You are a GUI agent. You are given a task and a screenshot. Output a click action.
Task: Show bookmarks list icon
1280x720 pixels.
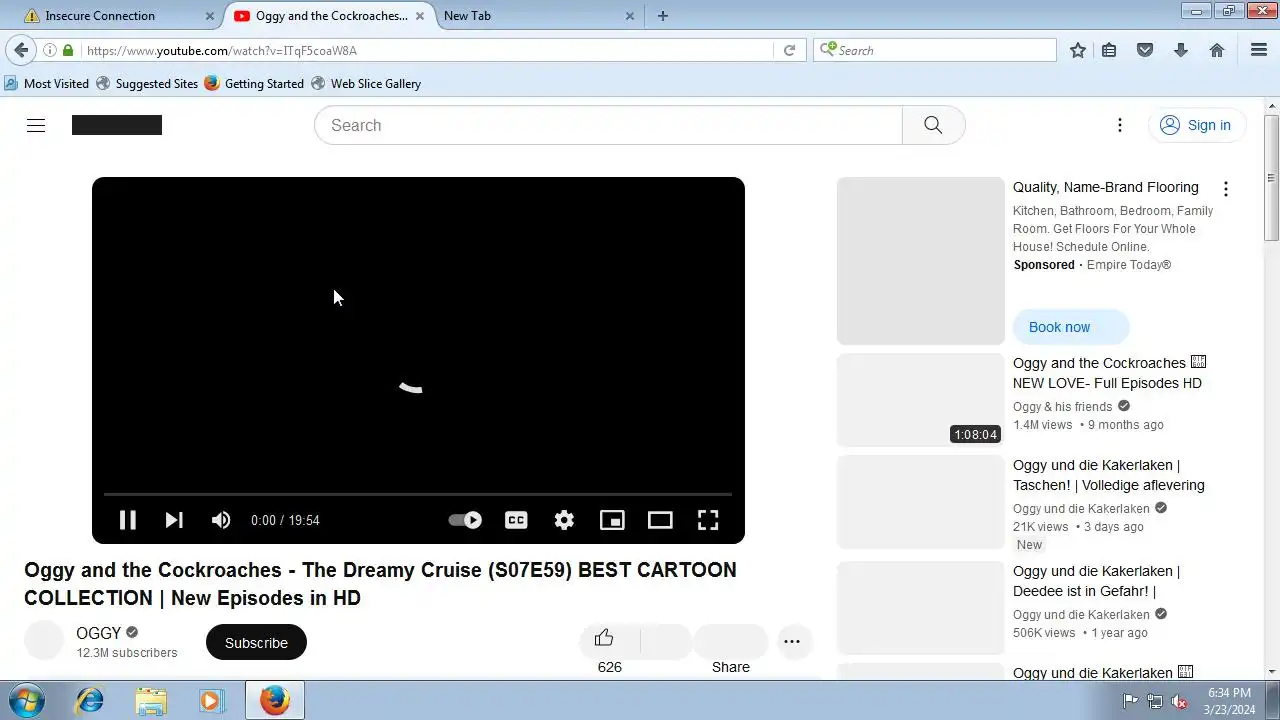pyautogui.click(x=1109, y=50)
